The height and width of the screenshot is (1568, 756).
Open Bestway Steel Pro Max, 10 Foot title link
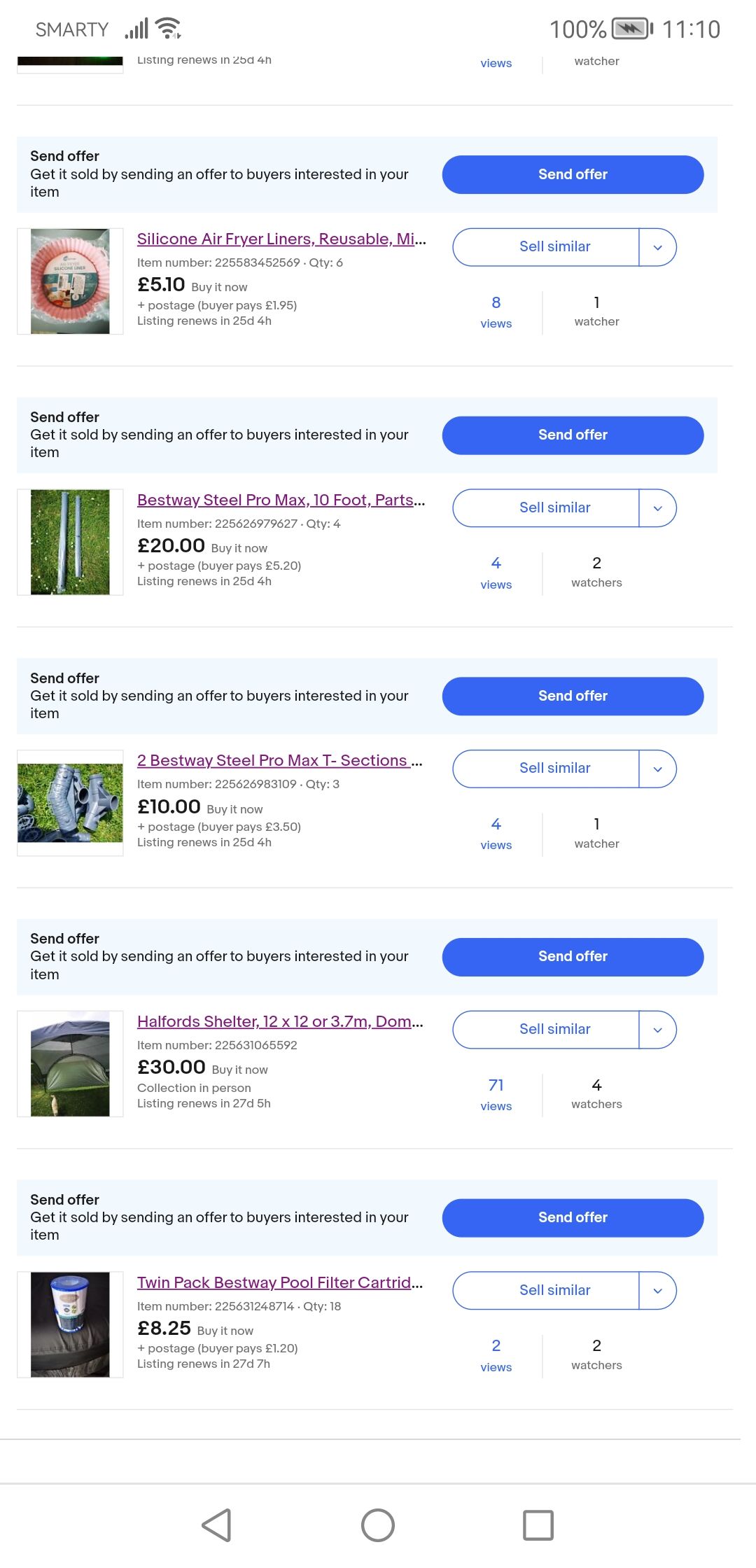click(281, 500)
